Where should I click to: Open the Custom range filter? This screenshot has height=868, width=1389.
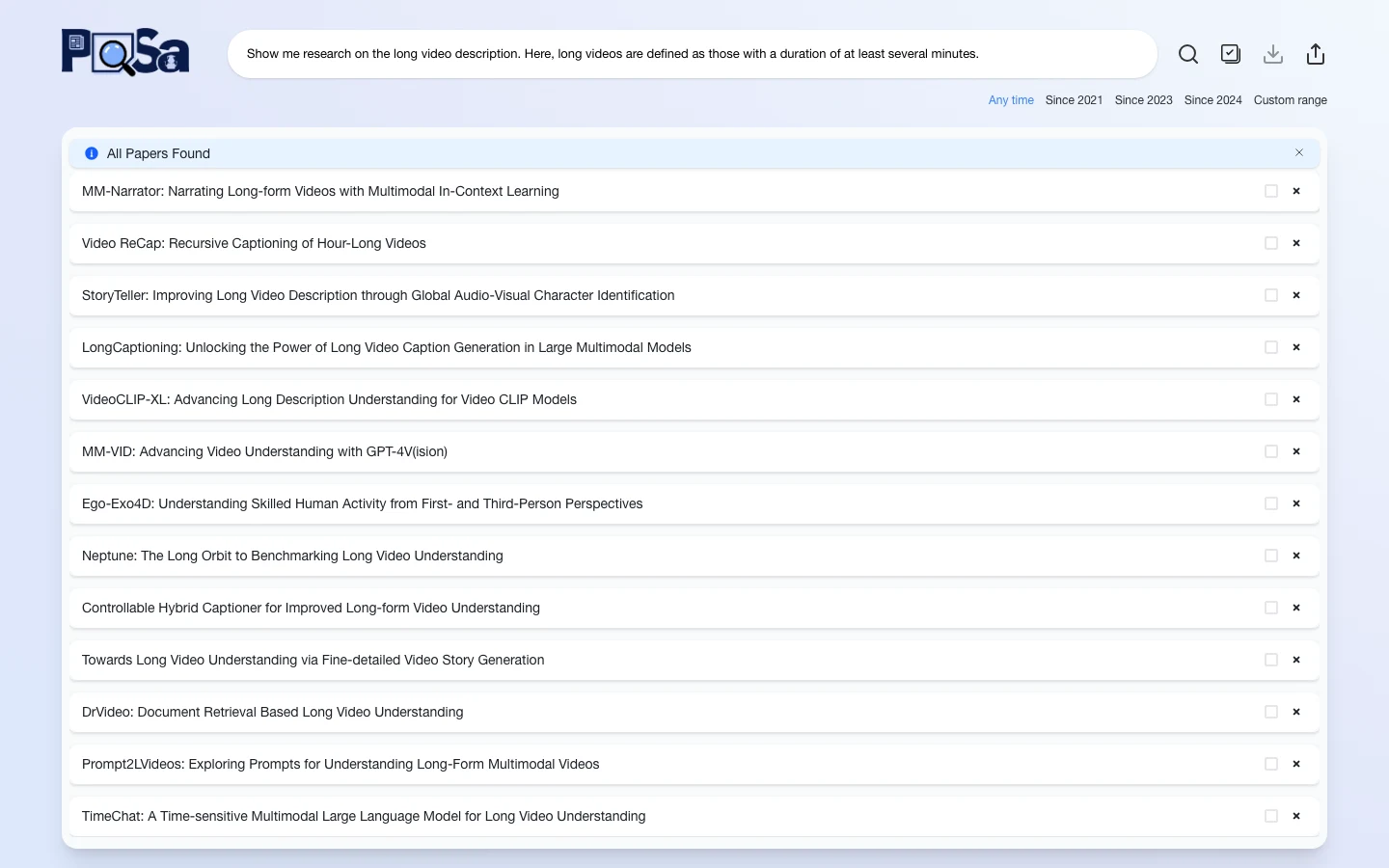(x=1290, y=100)
